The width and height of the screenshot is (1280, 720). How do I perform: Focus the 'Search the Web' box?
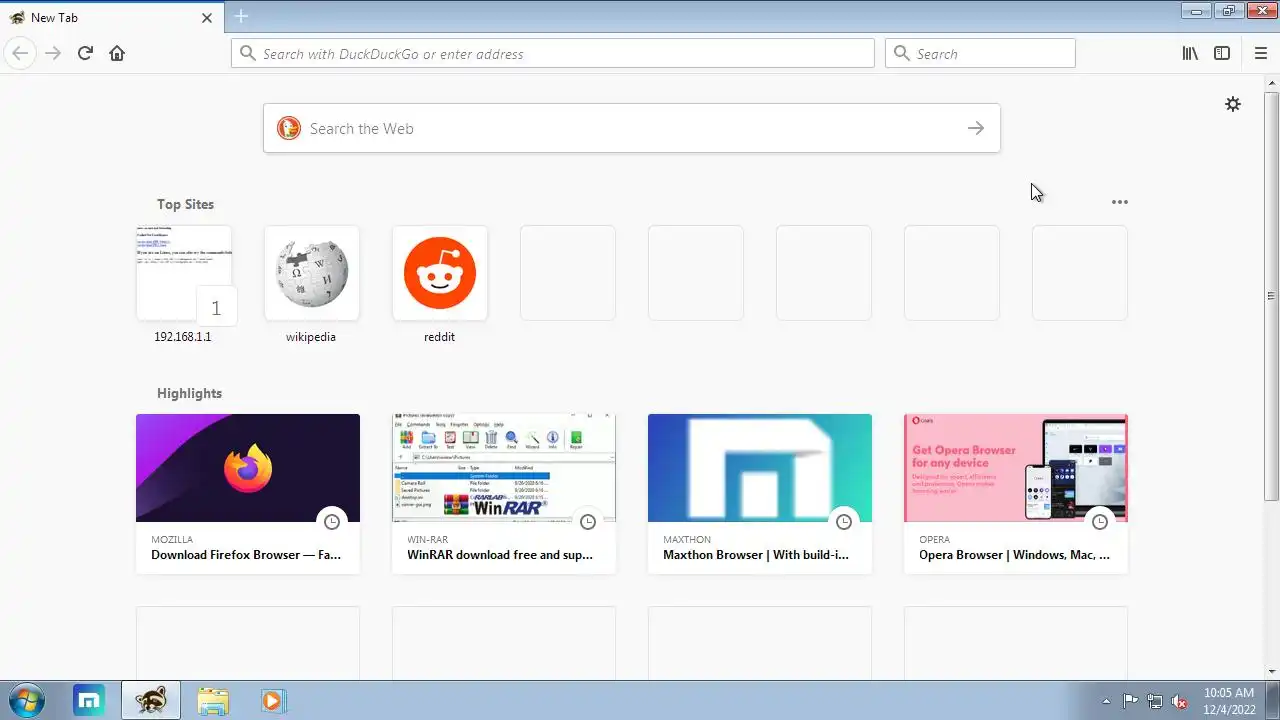coord(632,128)
